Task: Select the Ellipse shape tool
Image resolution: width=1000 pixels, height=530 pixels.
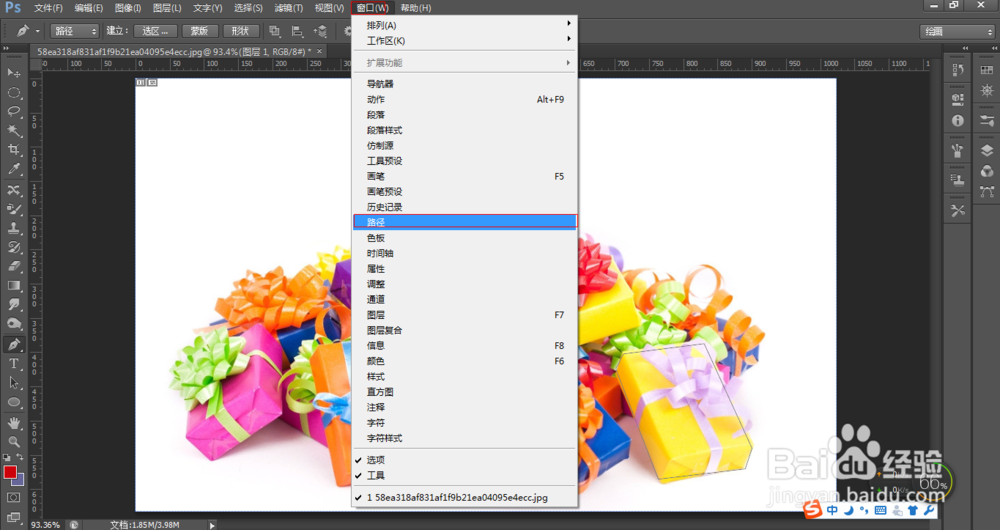Action: click(13, 402)
